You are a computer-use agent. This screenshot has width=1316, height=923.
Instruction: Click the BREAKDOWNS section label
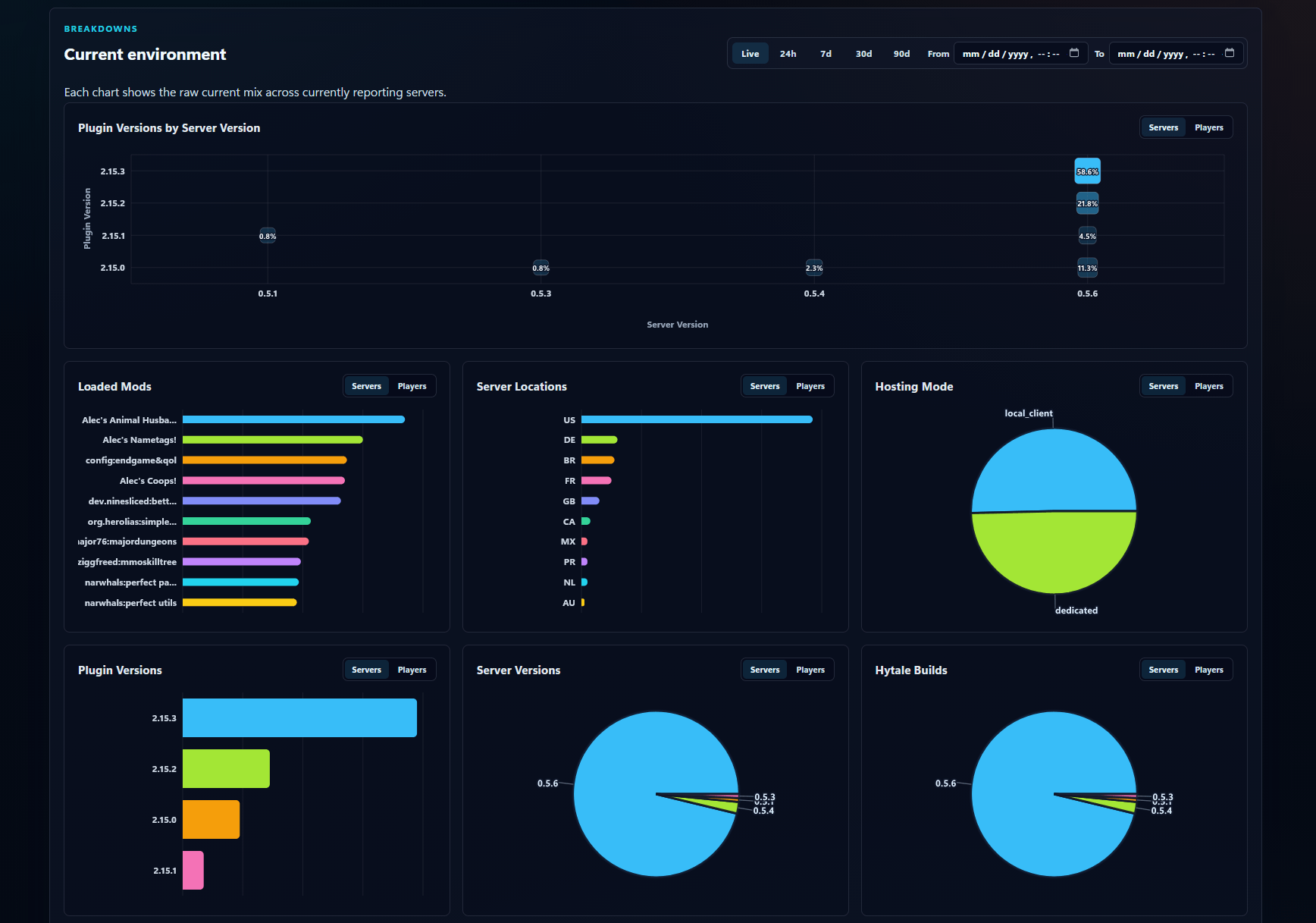[x=101, y=29]
